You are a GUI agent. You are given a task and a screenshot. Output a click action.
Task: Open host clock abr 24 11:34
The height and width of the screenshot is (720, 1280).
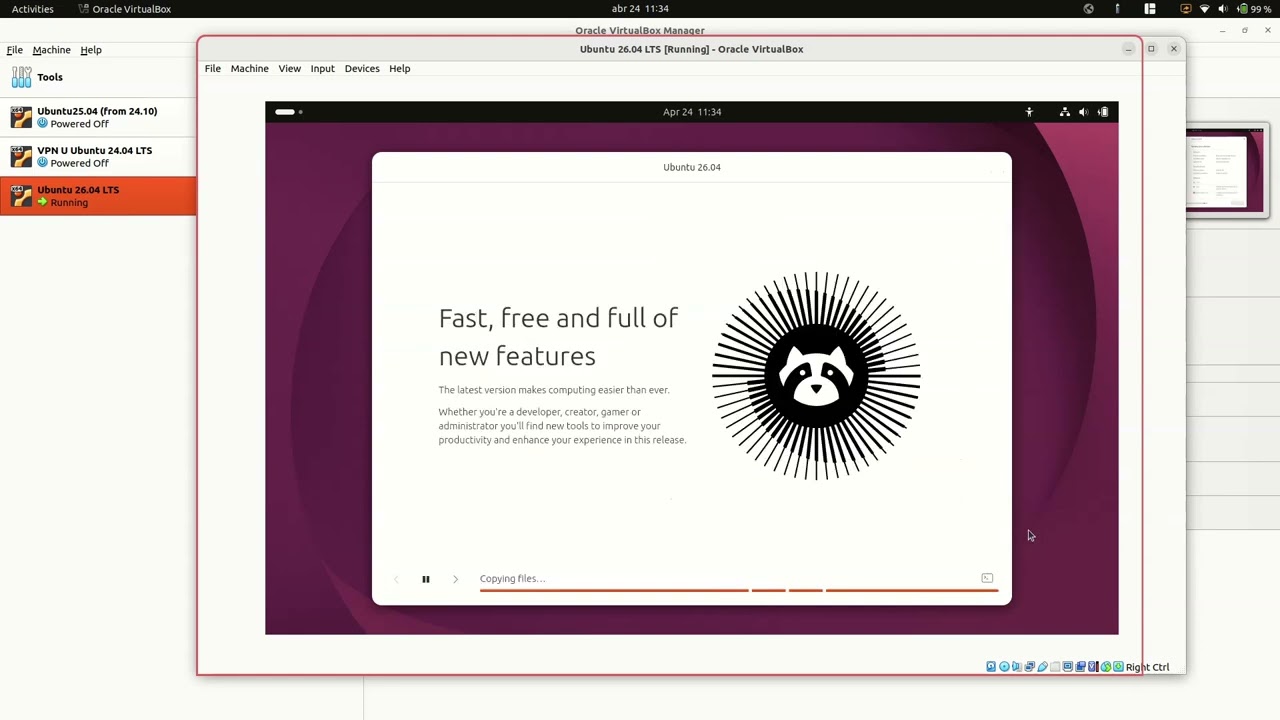(x=640, y=8)
